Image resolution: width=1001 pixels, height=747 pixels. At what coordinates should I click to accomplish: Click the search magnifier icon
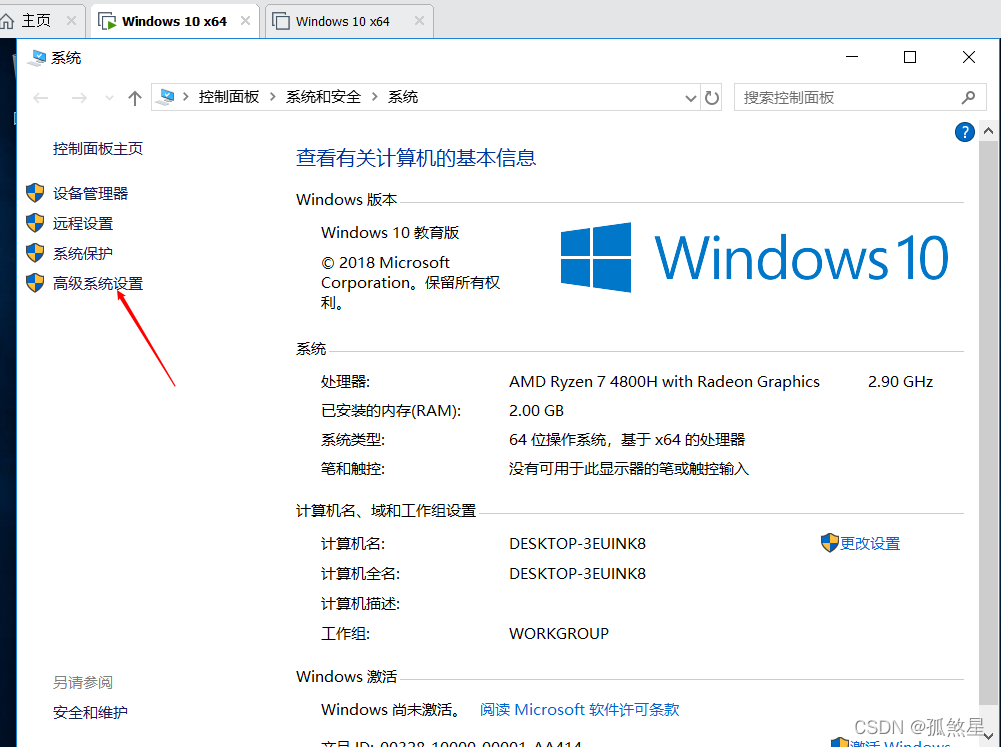coord(968,98)
